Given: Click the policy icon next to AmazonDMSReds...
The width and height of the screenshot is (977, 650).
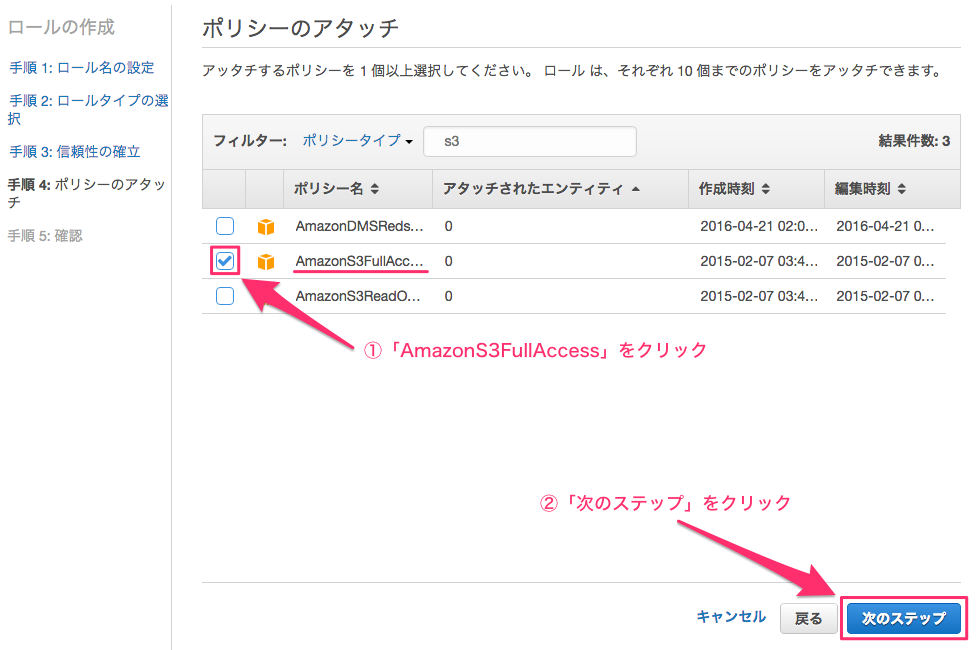Looking at the screenshot, I should click(x=266, y=227).
